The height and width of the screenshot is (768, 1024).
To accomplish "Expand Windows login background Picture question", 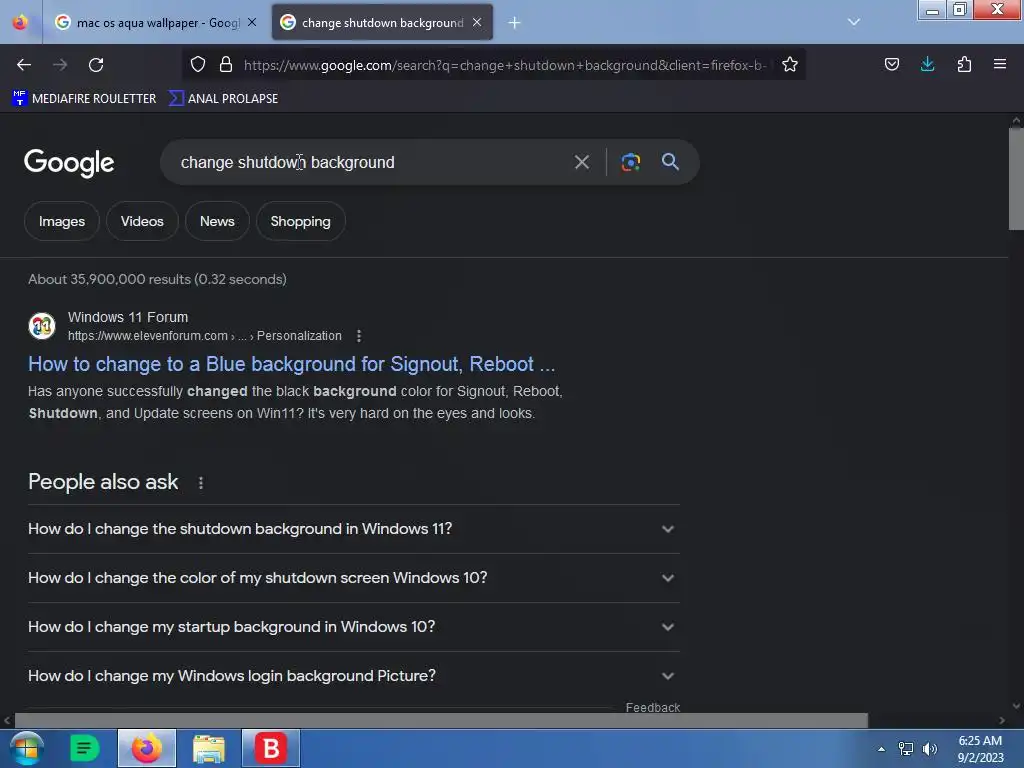I will [353, 676].
